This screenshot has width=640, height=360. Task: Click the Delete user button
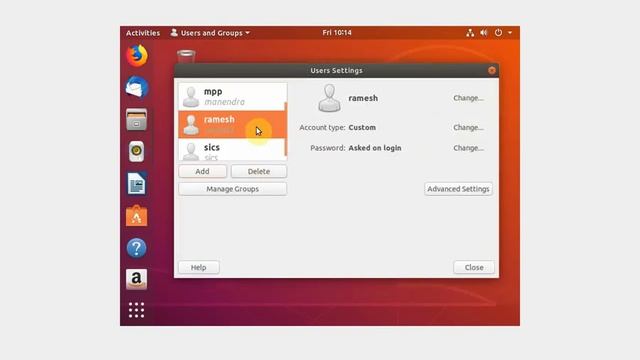tap(259, 171)
